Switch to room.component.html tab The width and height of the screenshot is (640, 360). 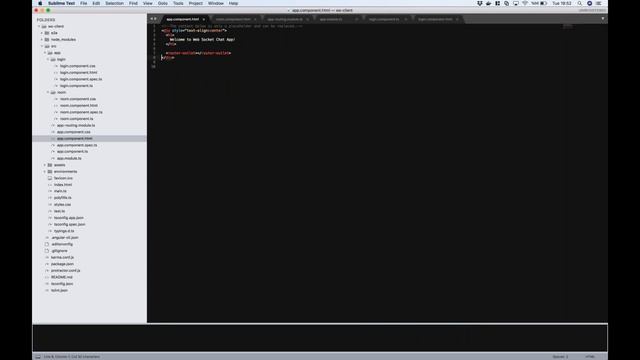tap(233, 19)
